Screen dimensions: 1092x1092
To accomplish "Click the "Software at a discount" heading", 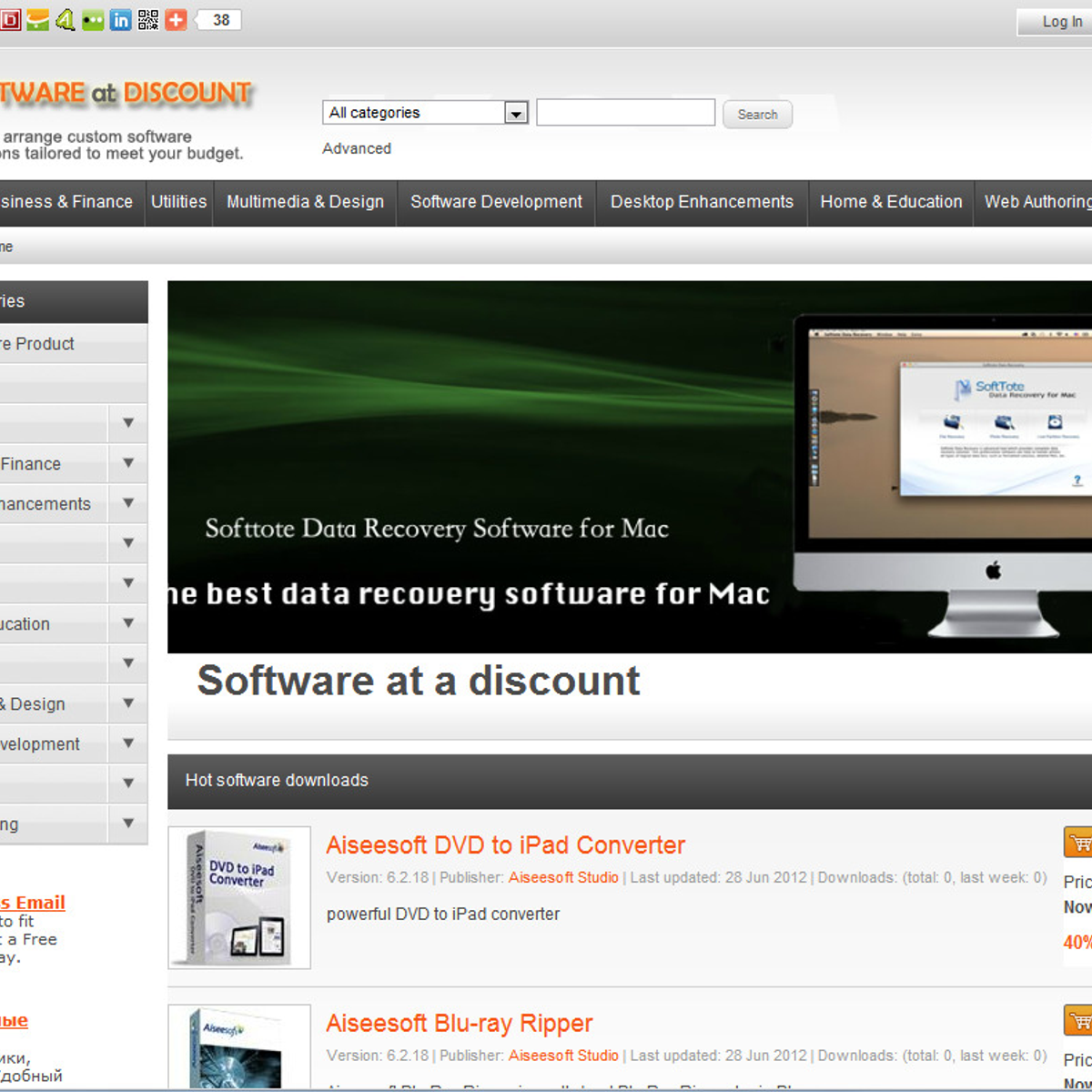I will point(419,681).
